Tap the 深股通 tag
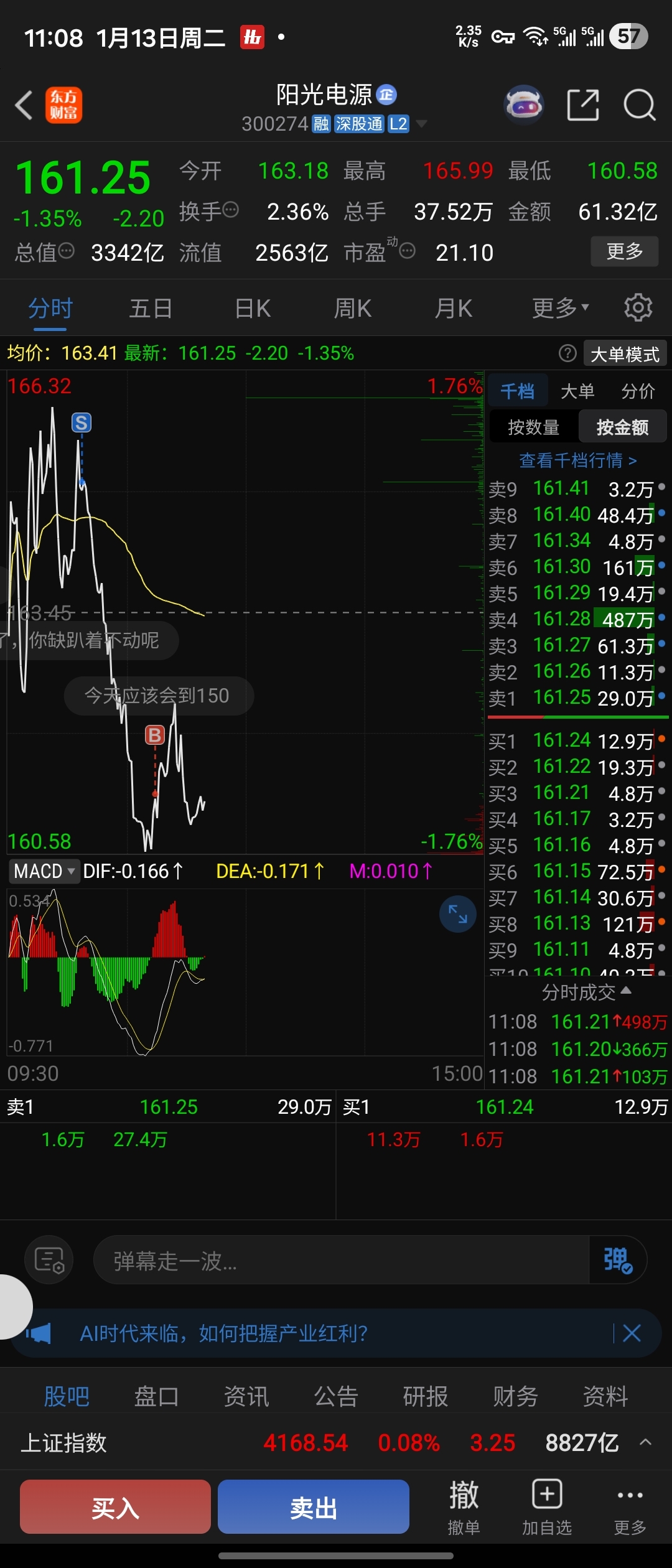672x1568 pixels. (x=359, y=124)
